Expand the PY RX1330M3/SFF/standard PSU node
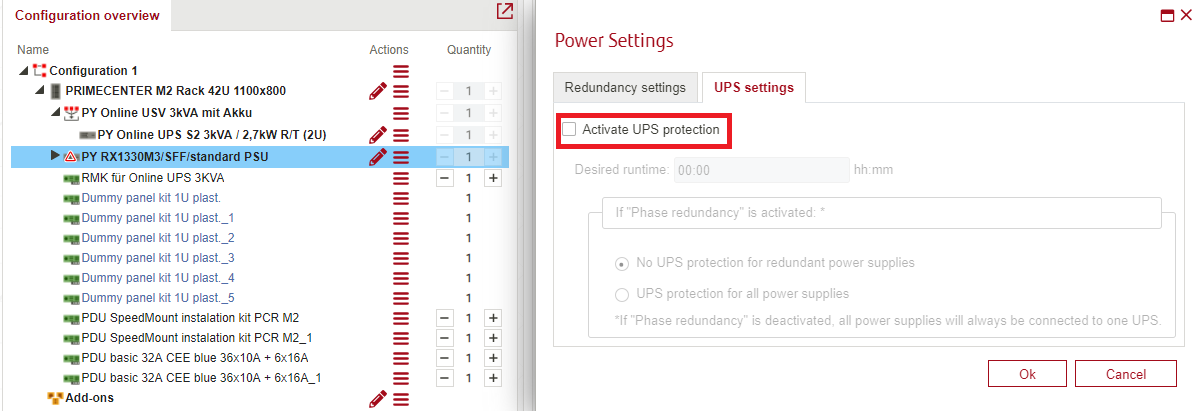Viewport: 1195px width, 411px height. (54, 156)
